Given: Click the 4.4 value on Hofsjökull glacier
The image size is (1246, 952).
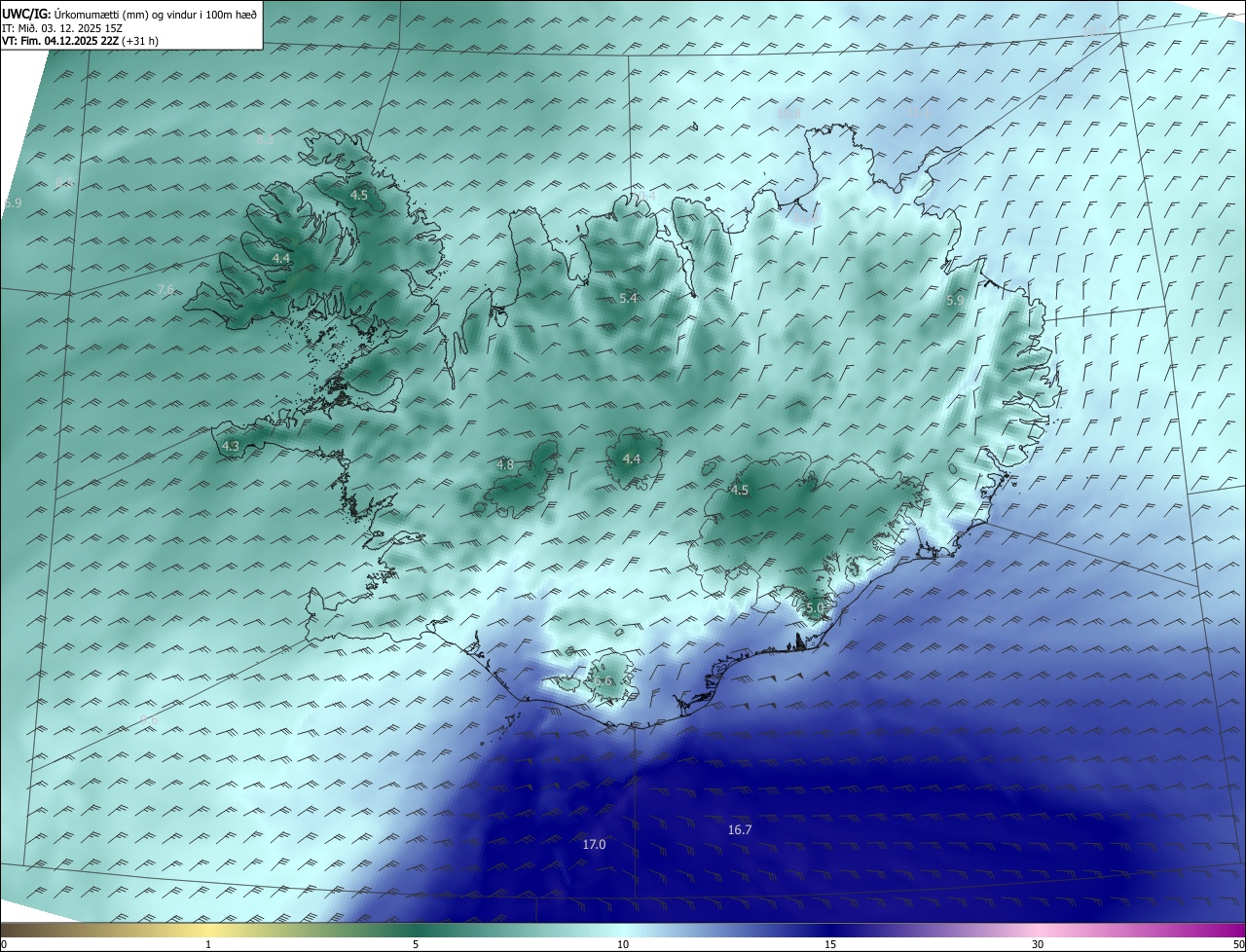Looking at the screenshot, I should (632, 458).
